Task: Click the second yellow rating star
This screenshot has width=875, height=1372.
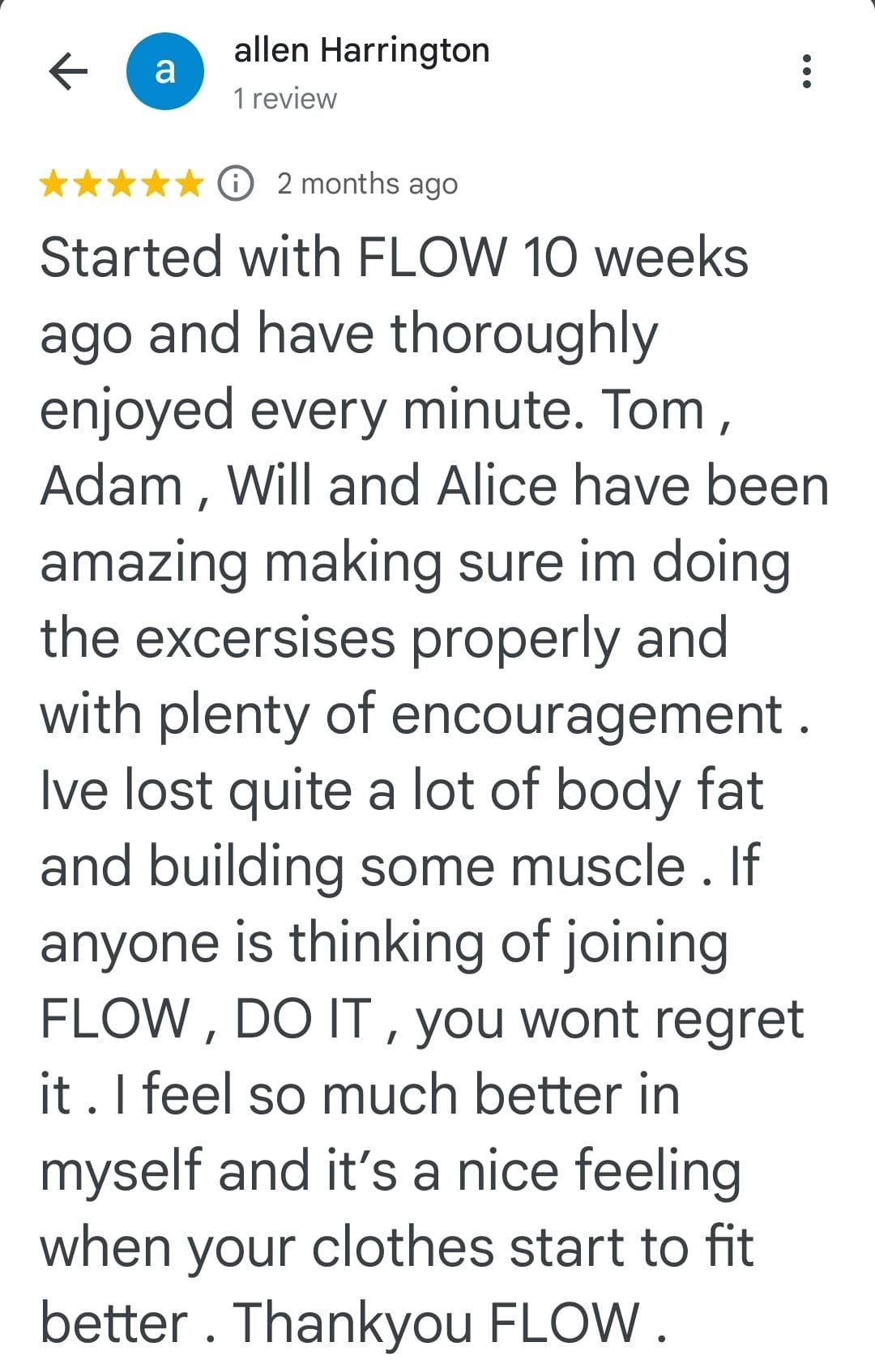Action: (88, 184)
